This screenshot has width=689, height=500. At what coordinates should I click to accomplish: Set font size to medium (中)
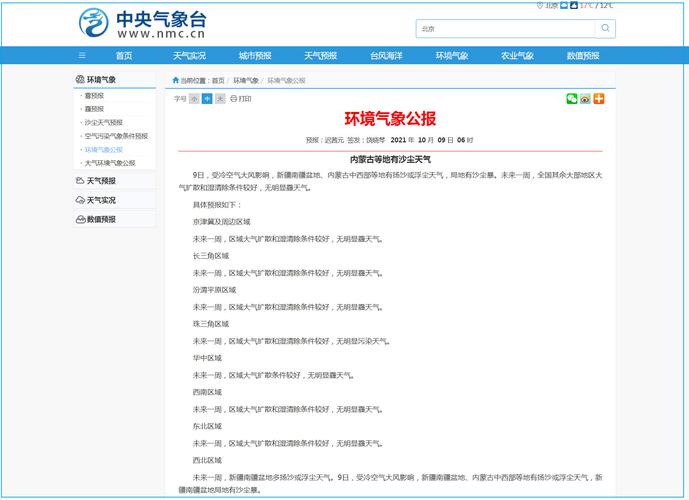(x=207, y=98)
